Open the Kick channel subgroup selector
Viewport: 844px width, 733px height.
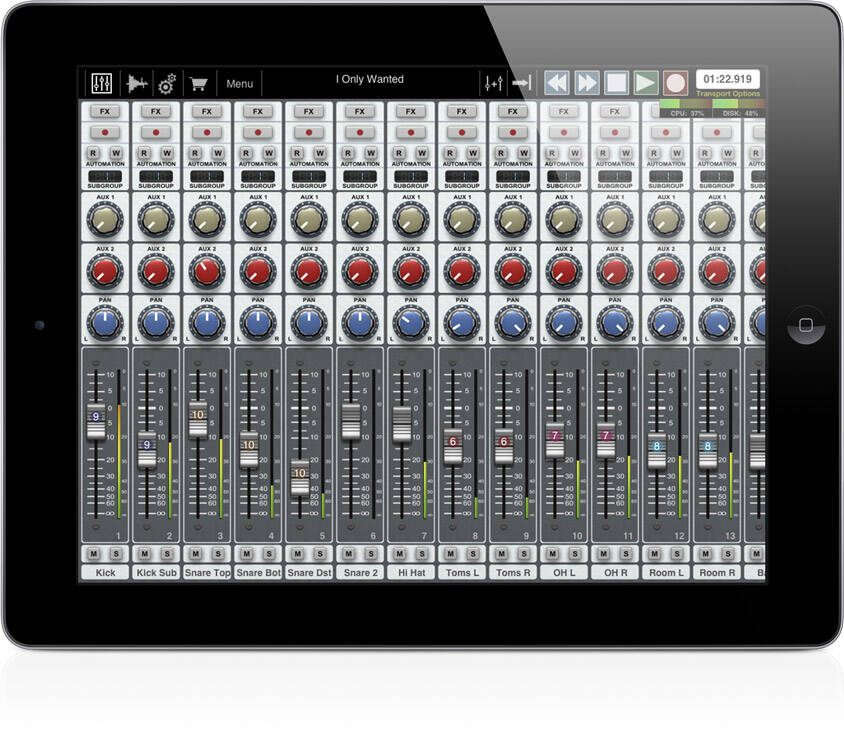[x=105, y=177]
